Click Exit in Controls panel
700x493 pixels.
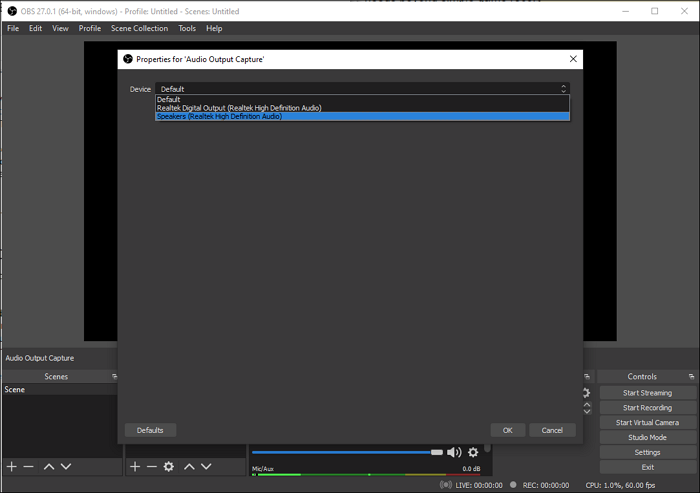pos(647,467)
